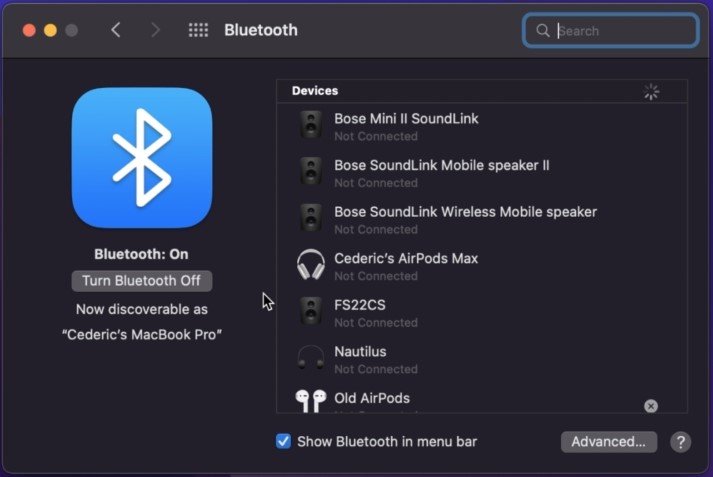
Task: Open the Advanced settings button
Action: 608,442
